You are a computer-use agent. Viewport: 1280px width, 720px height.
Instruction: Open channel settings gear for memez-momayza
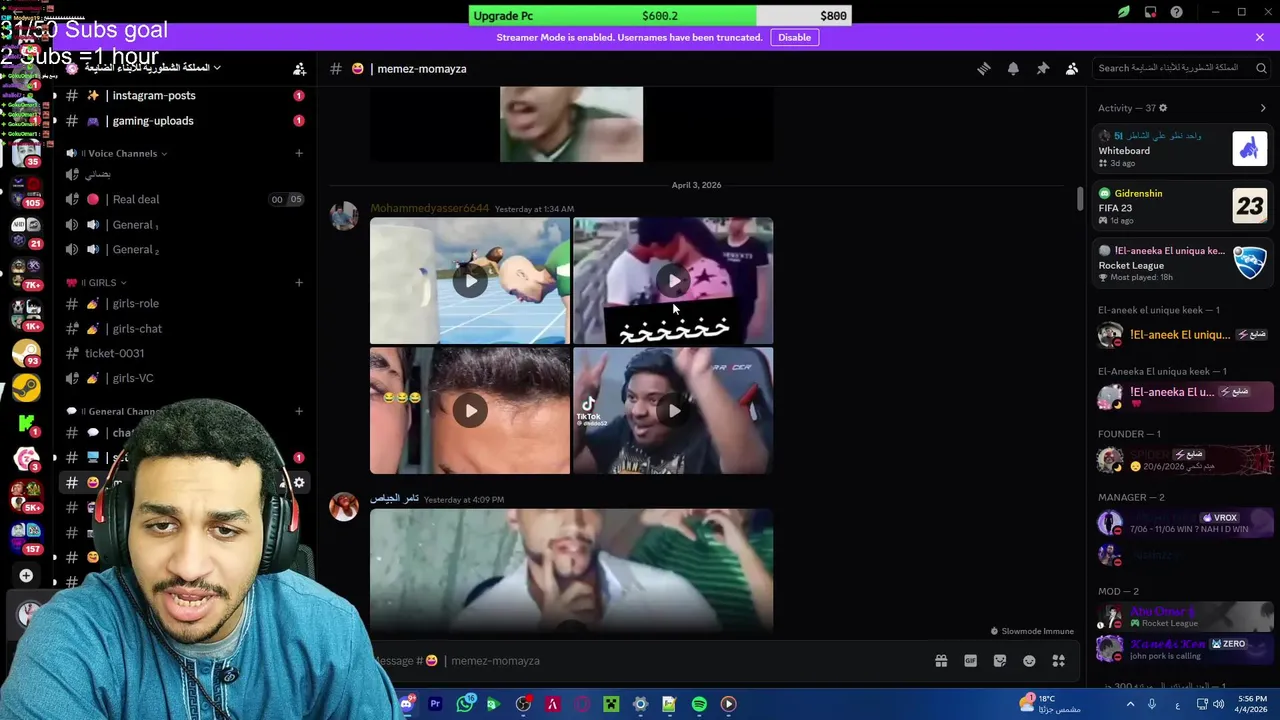tap(299, 482)
